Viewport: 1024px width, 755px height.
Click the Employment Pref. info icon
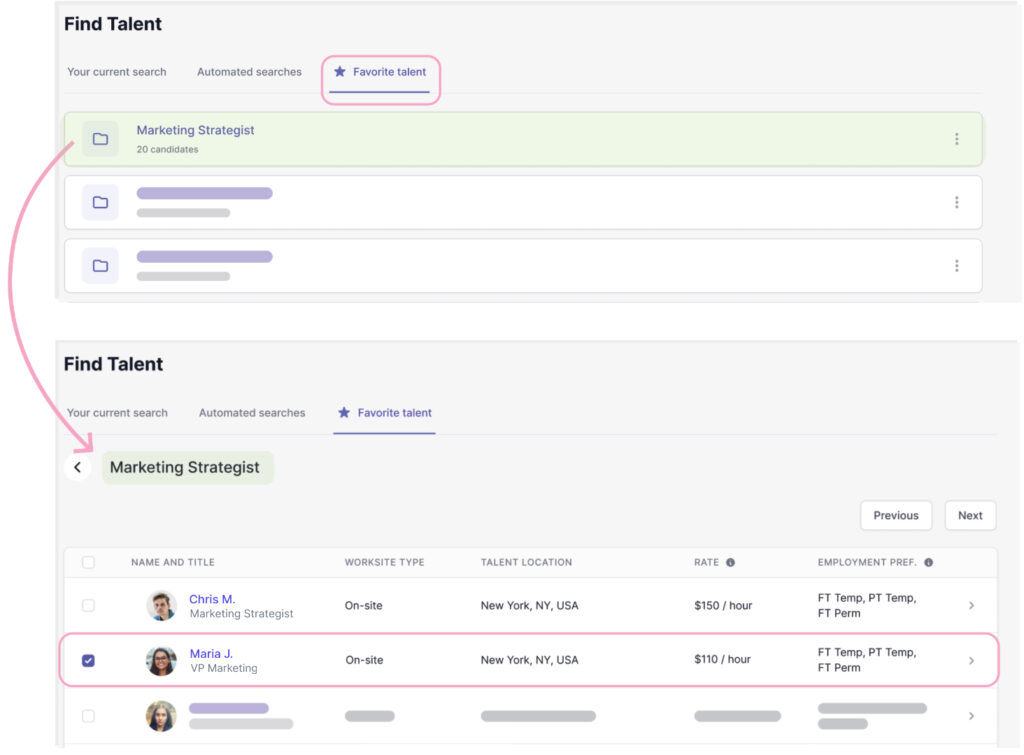tap(929, 562)
